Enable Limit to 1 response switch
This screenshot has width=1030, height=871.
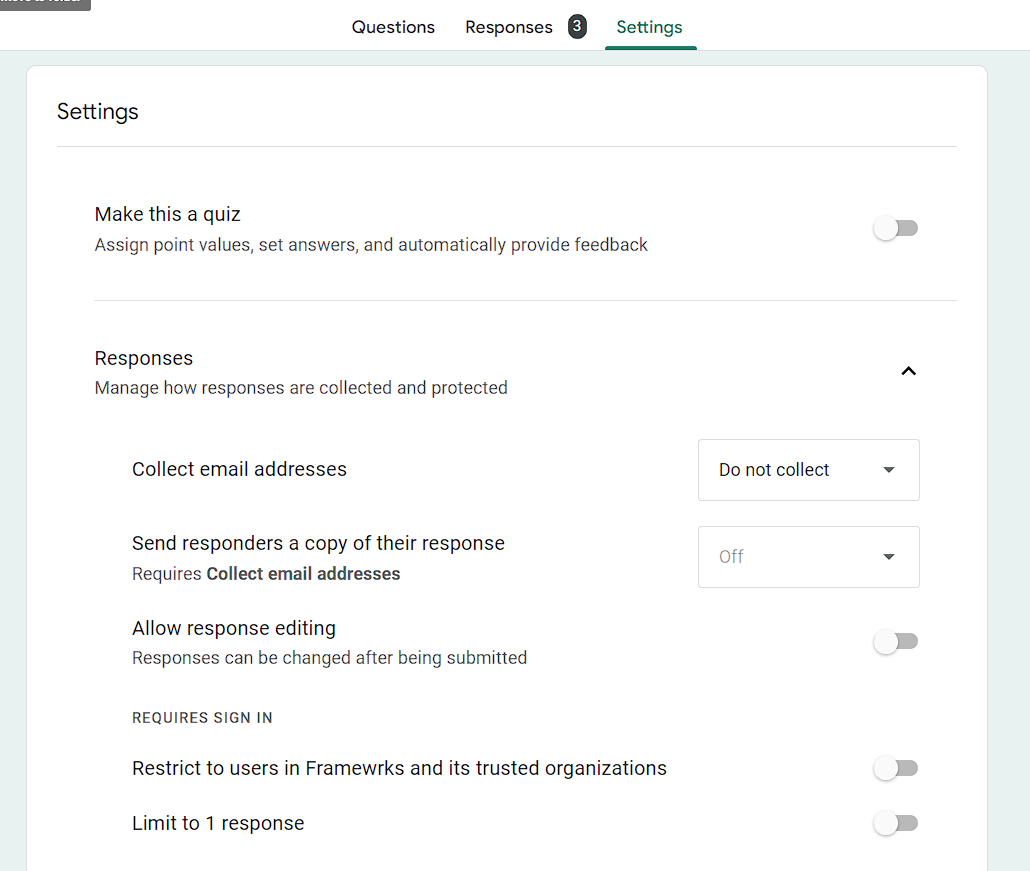click(x=895, y=824)
